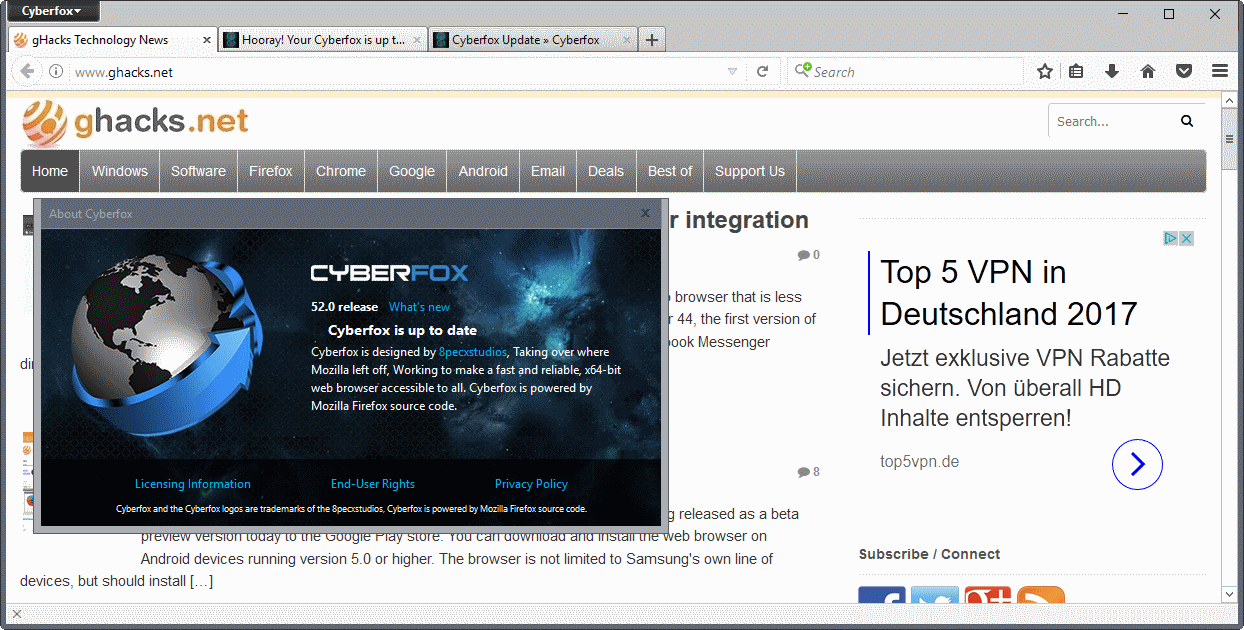Open the Email navigation item
The width and height of the screenshot is (1244, 630).
coord(548,171)
